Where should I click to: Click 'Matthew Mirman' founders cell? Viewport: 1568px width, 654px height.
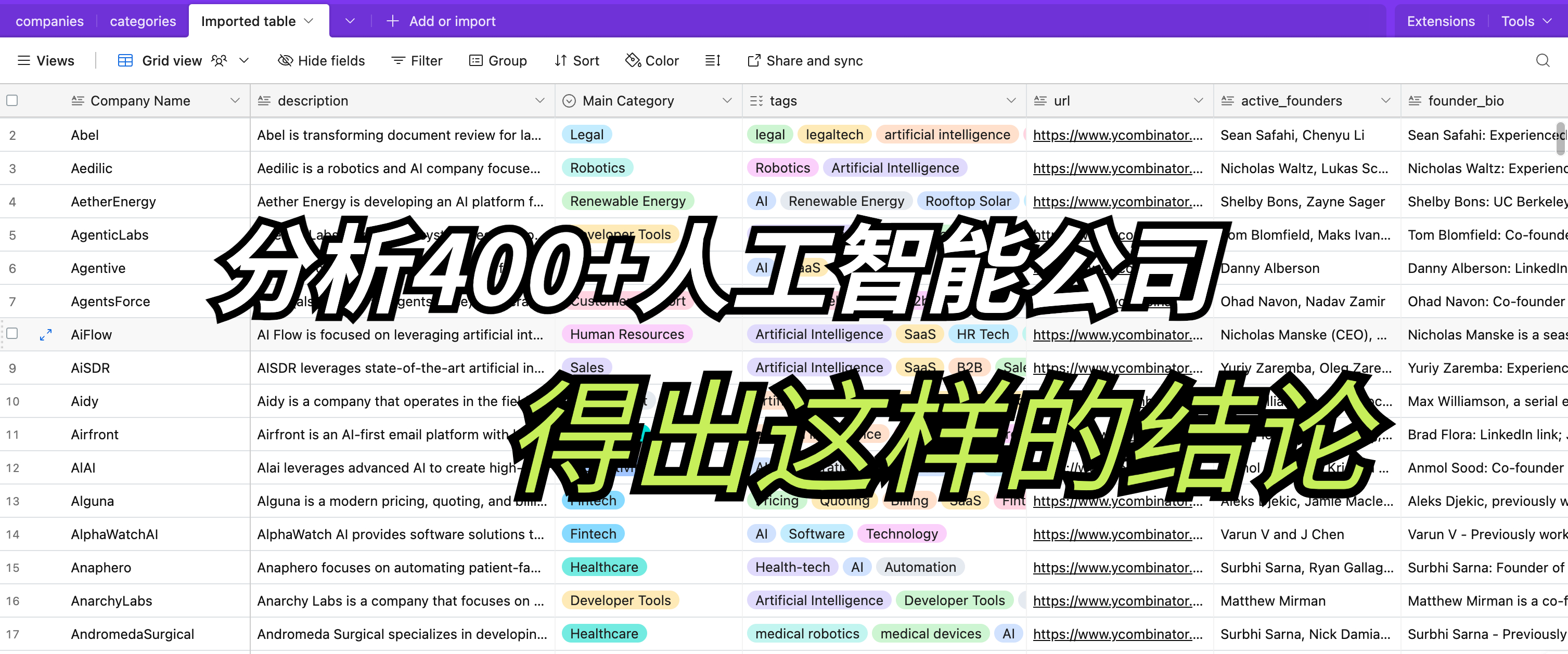(x=1307, y=600)
